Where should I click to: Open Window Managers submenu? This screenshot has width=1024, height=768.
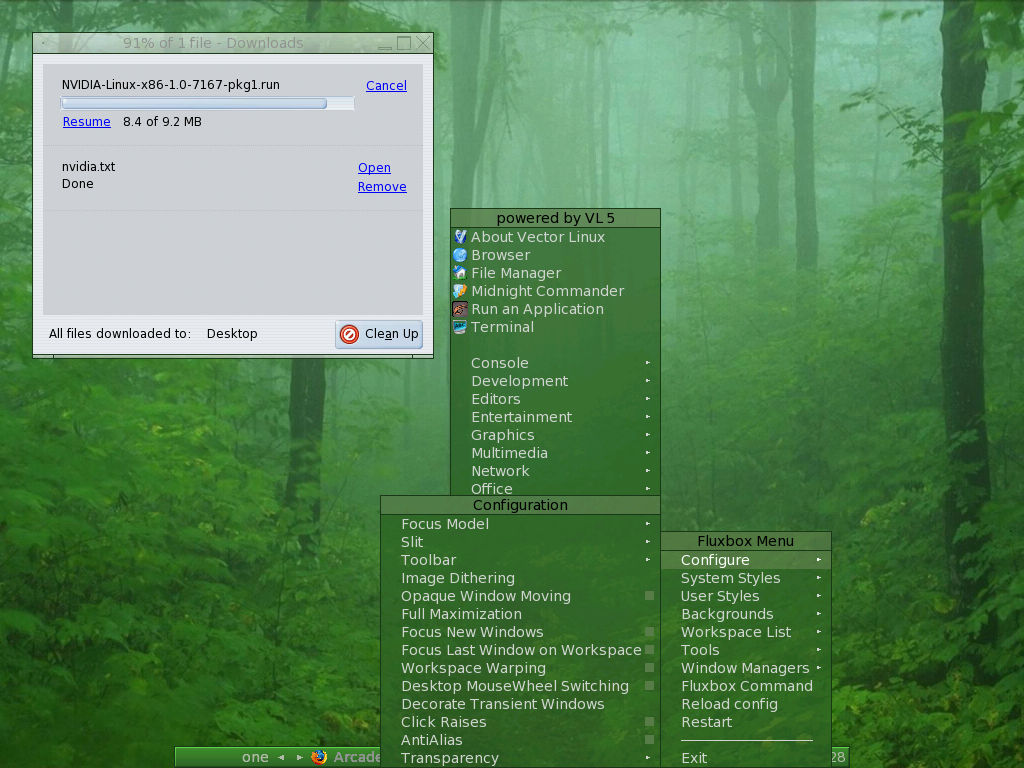[746, 667]
